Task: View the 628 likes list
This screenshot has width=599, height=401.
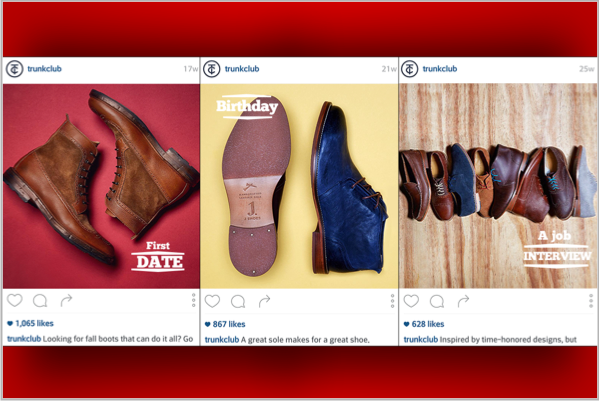Action: click(x=424, y=324)
